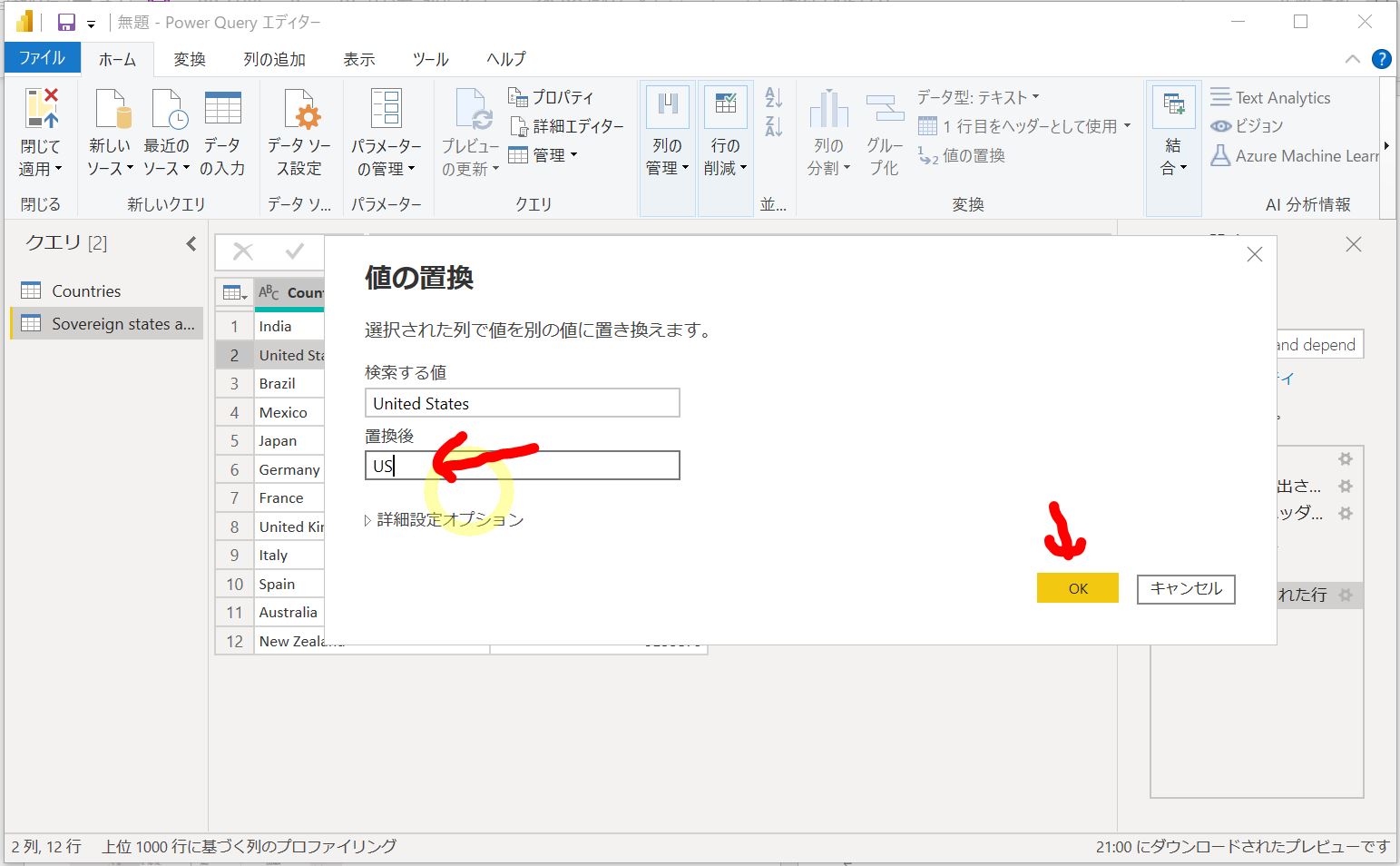Click the Enter Data table icon
Viewport: 1400px width, 866px height.
coord(223,108)
